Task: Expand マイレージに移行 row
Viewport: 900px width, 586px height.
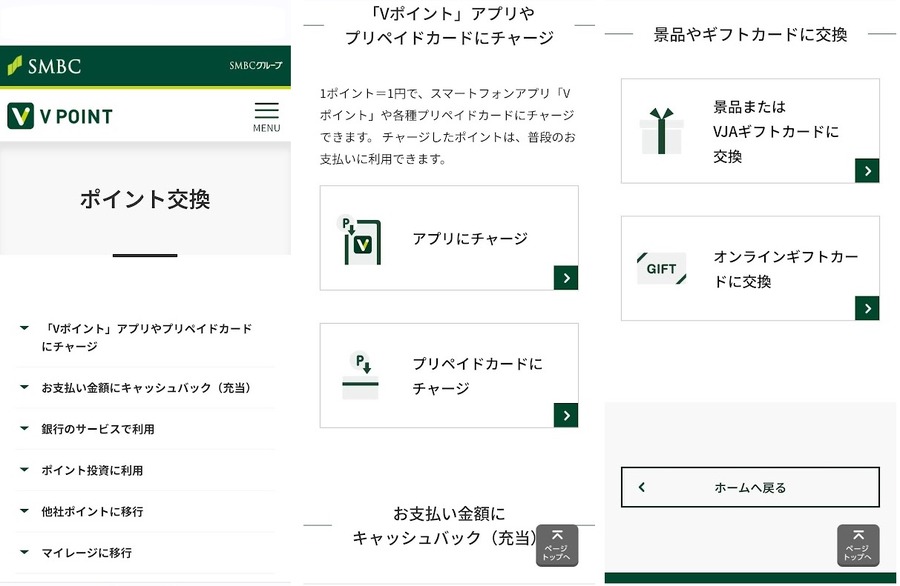Action: click(x=145, y=553)
